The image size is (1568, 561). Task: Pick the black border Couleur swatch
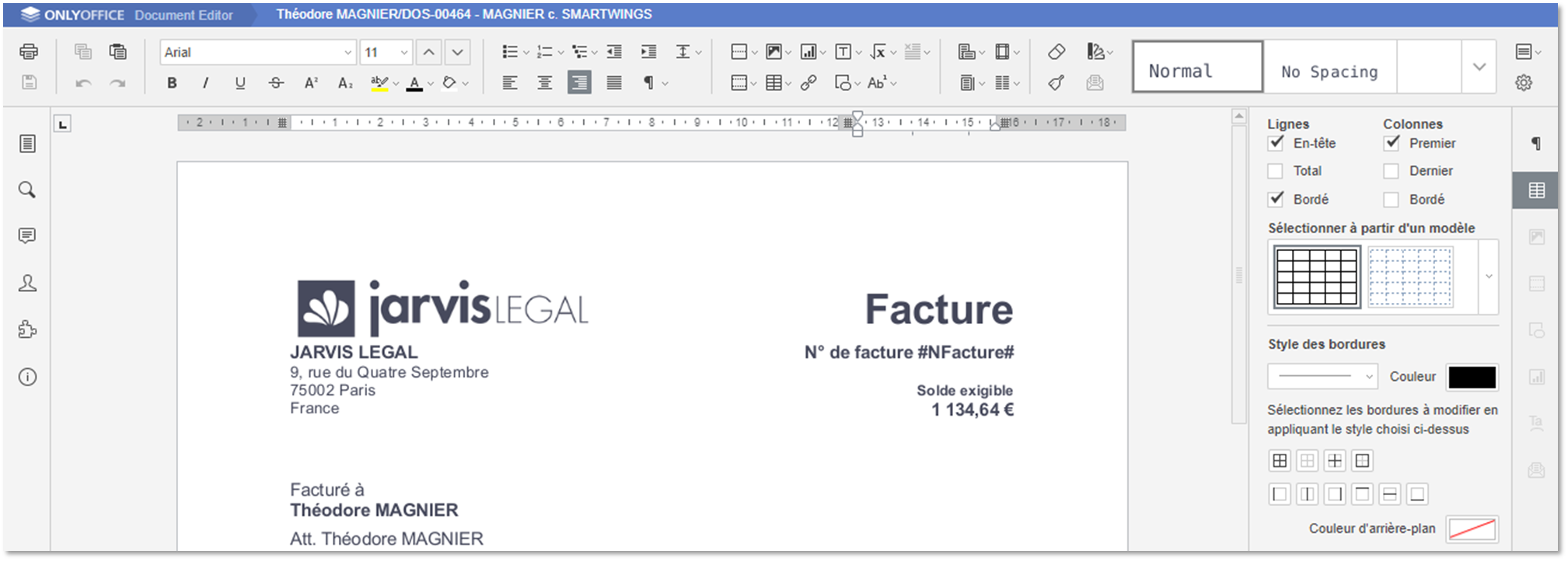[1472, 377]
